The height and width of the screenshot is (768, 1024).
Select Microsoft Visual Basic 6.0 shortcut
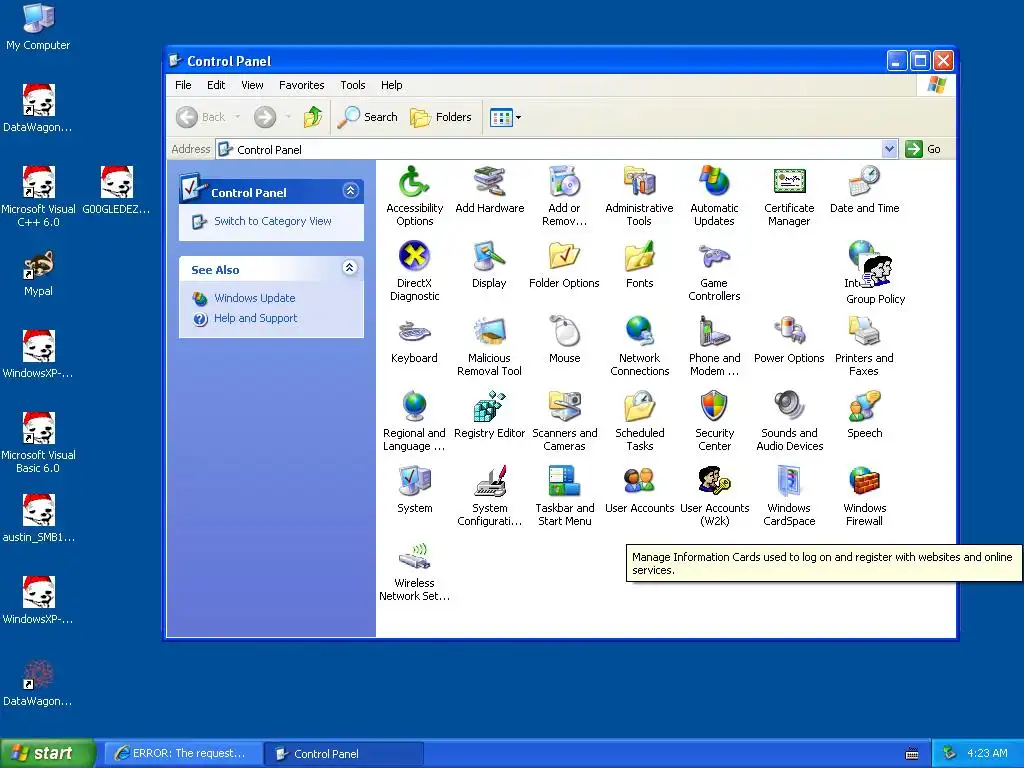point(38,443)
